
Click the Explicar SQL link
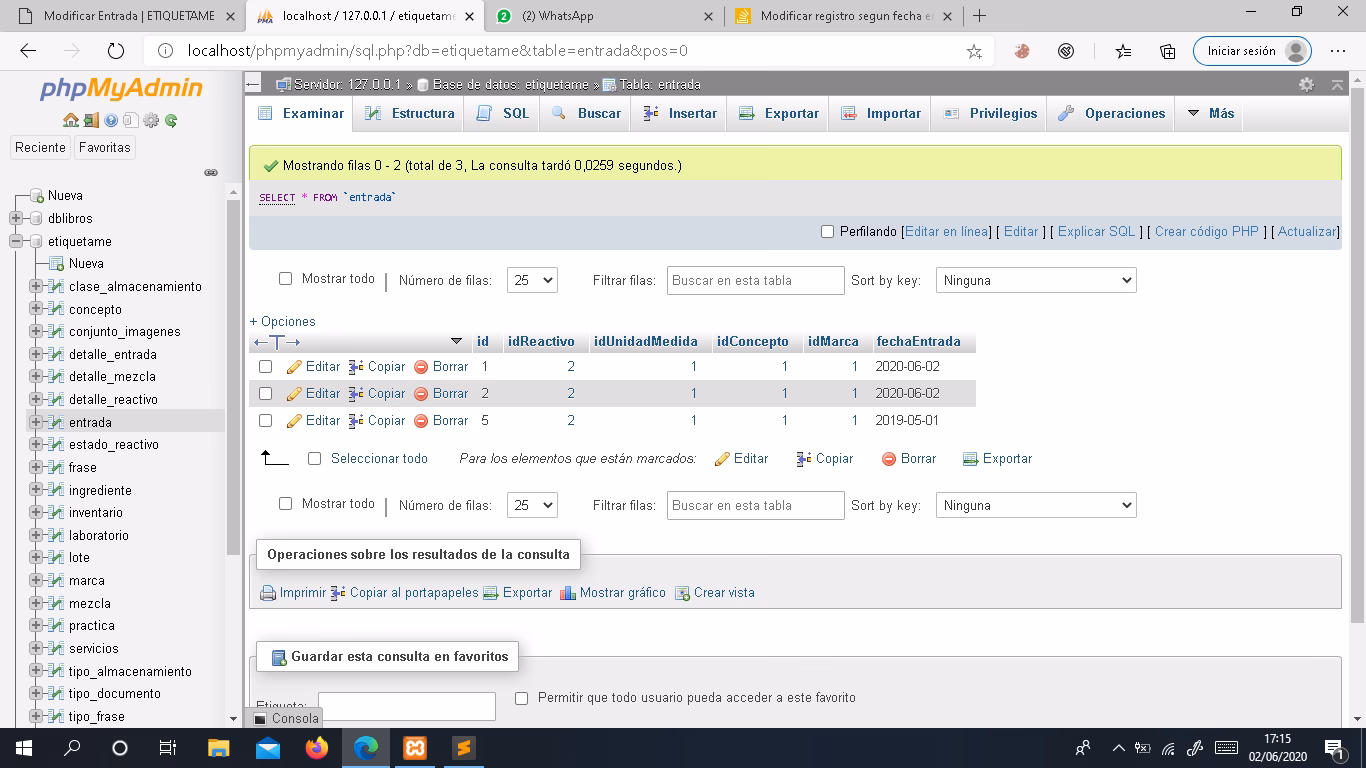click(x=1096, y=232)
